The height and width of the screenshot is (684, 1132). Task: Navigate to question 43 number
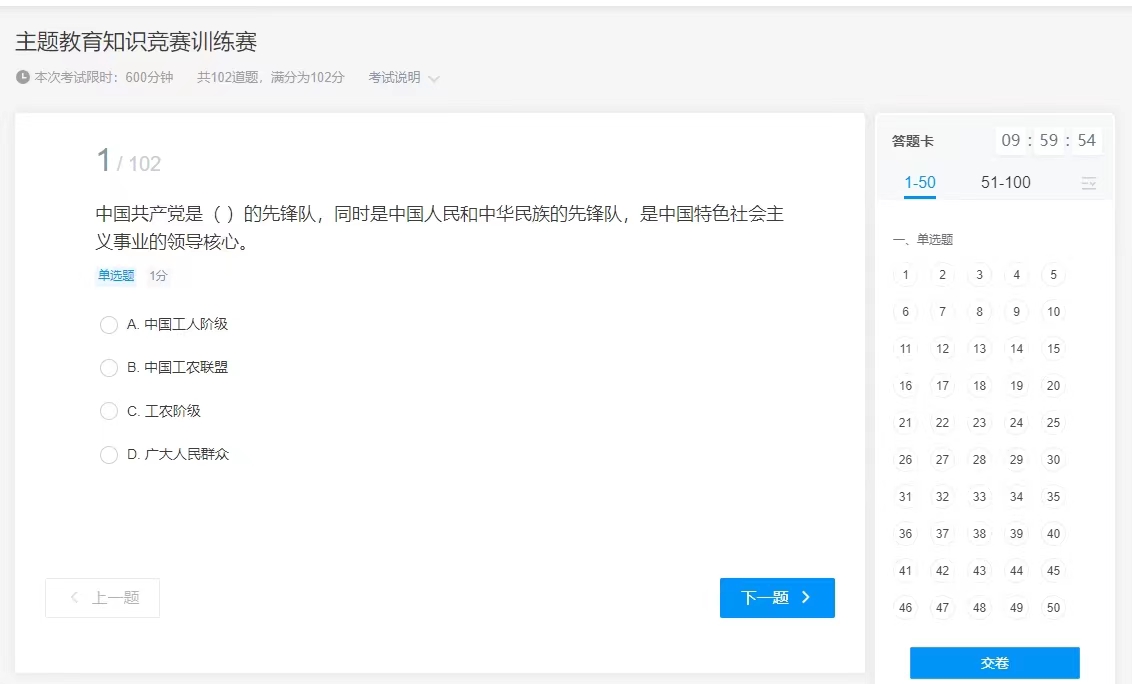click(979, 571)
